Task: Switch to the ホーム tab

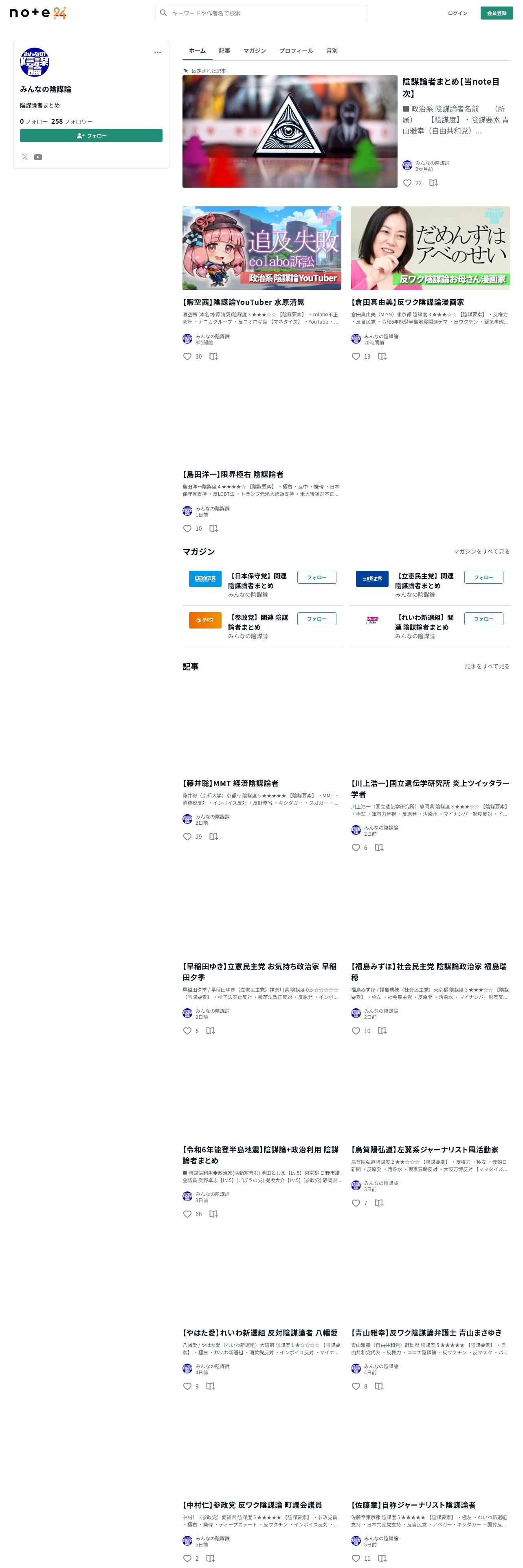Action: click(x=197, y=50)
